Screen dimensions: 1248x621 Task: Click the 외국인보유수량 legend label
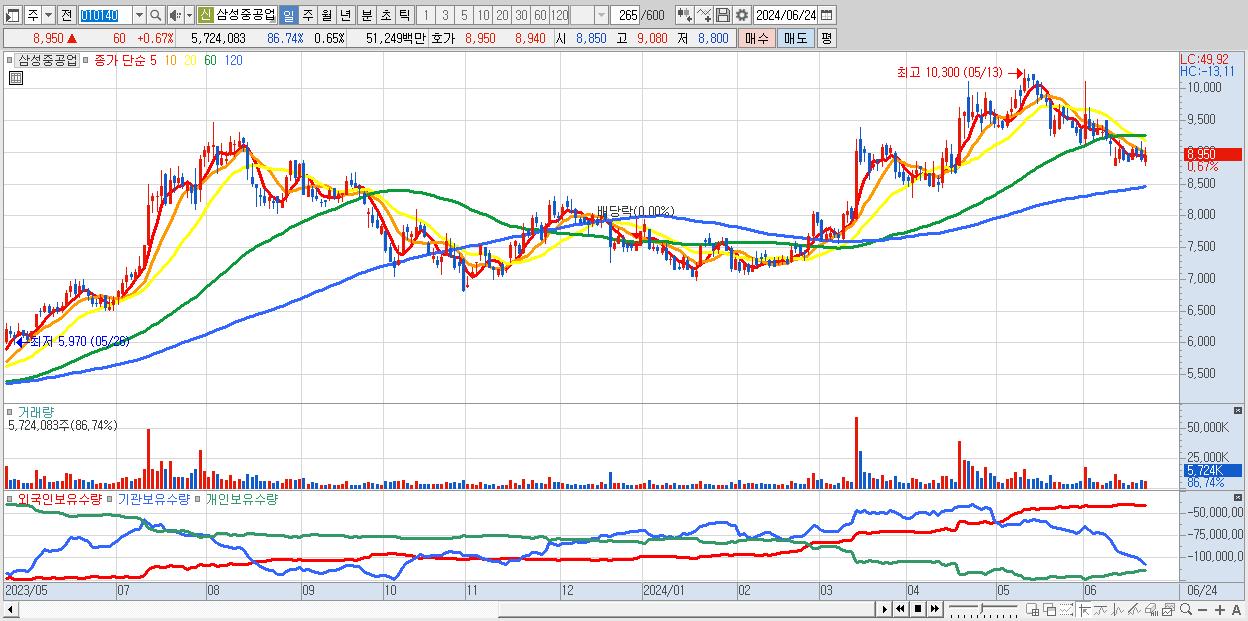(x=59, y=498)
